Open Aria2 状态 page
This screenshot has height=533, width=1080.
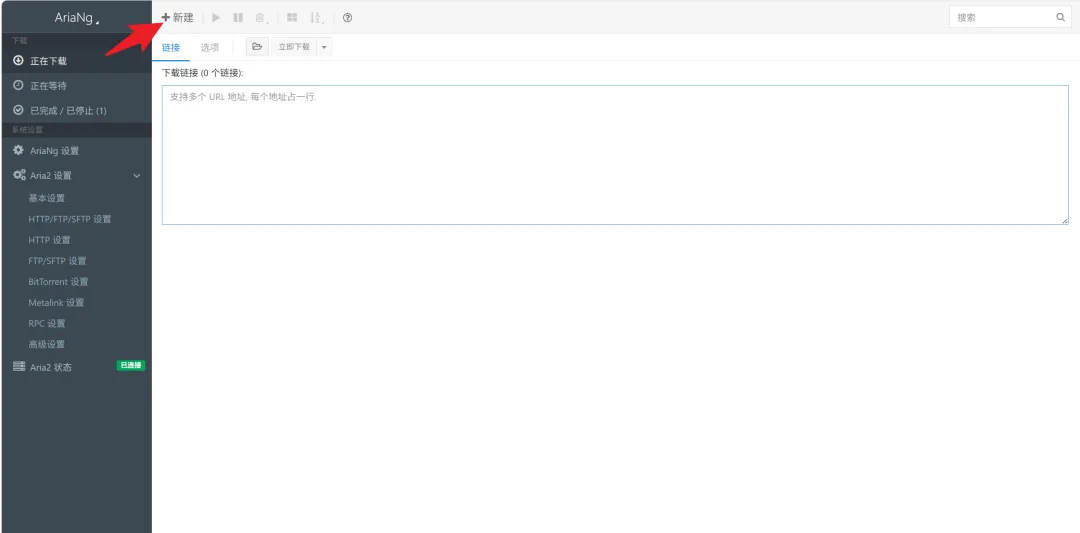[x=76, y=367]
